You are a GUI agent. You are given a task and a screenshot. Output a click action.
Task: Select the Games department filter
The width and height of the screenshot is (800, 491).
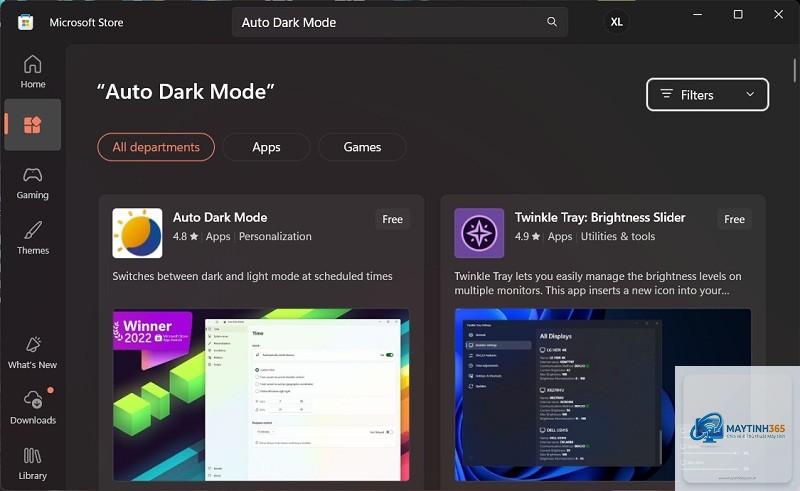pos(362,147)
